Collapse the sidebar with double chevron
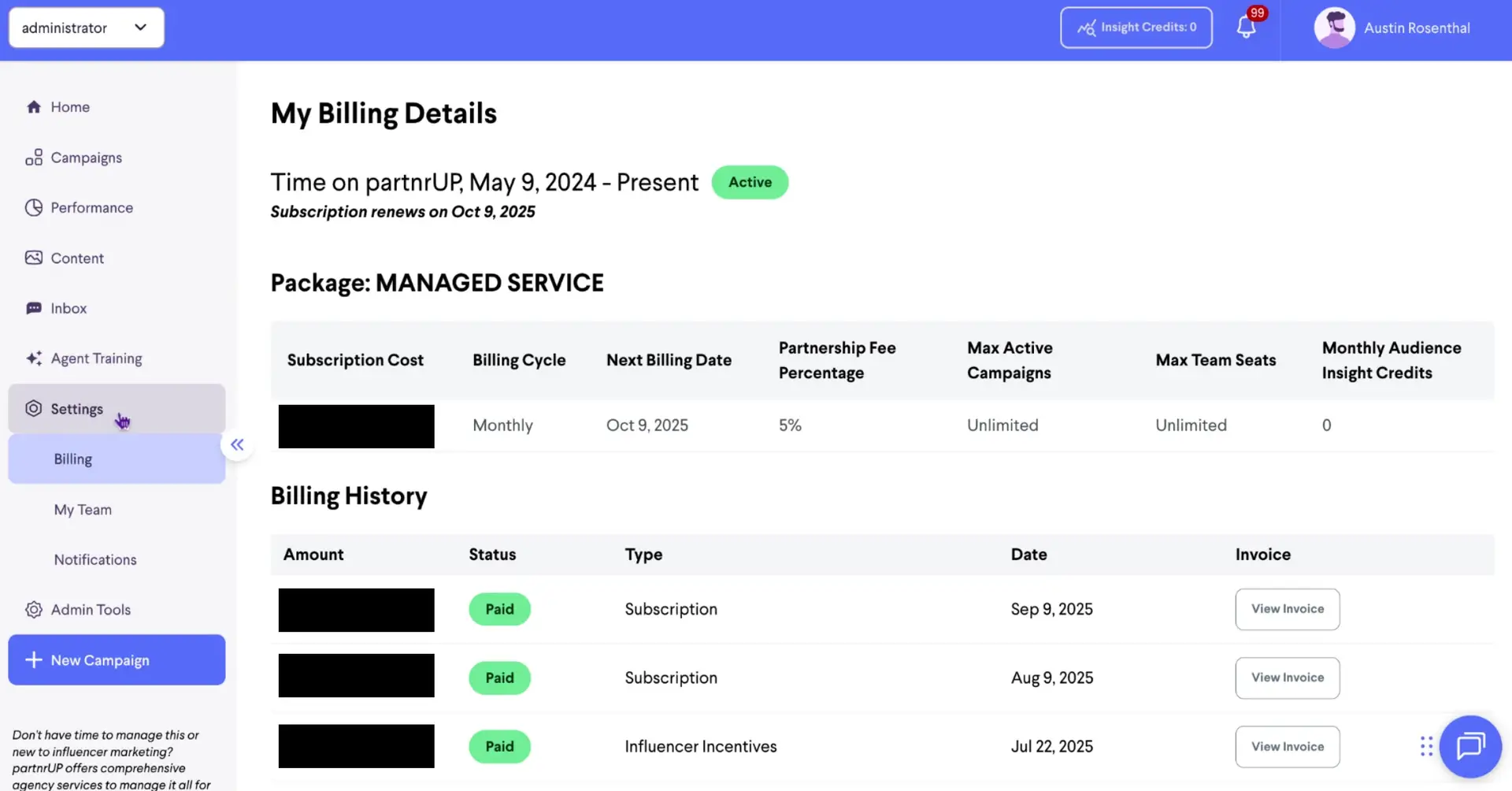 point(237,444)
